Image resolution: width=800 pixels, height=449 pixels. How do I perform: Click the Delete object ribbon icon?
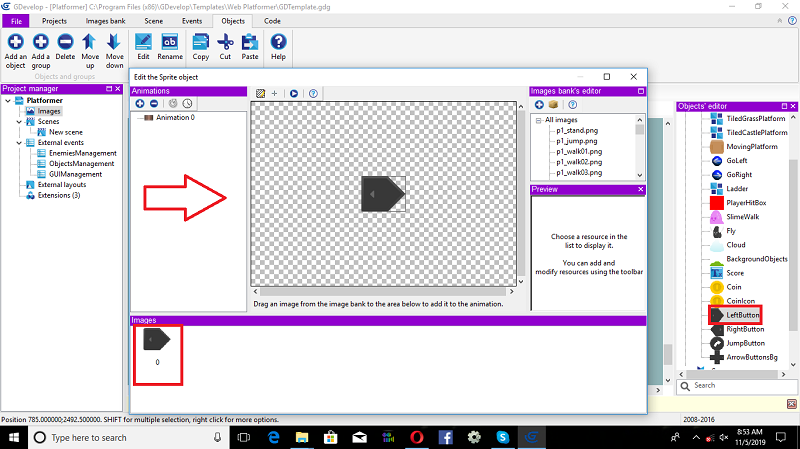click(x=65, y=47)
